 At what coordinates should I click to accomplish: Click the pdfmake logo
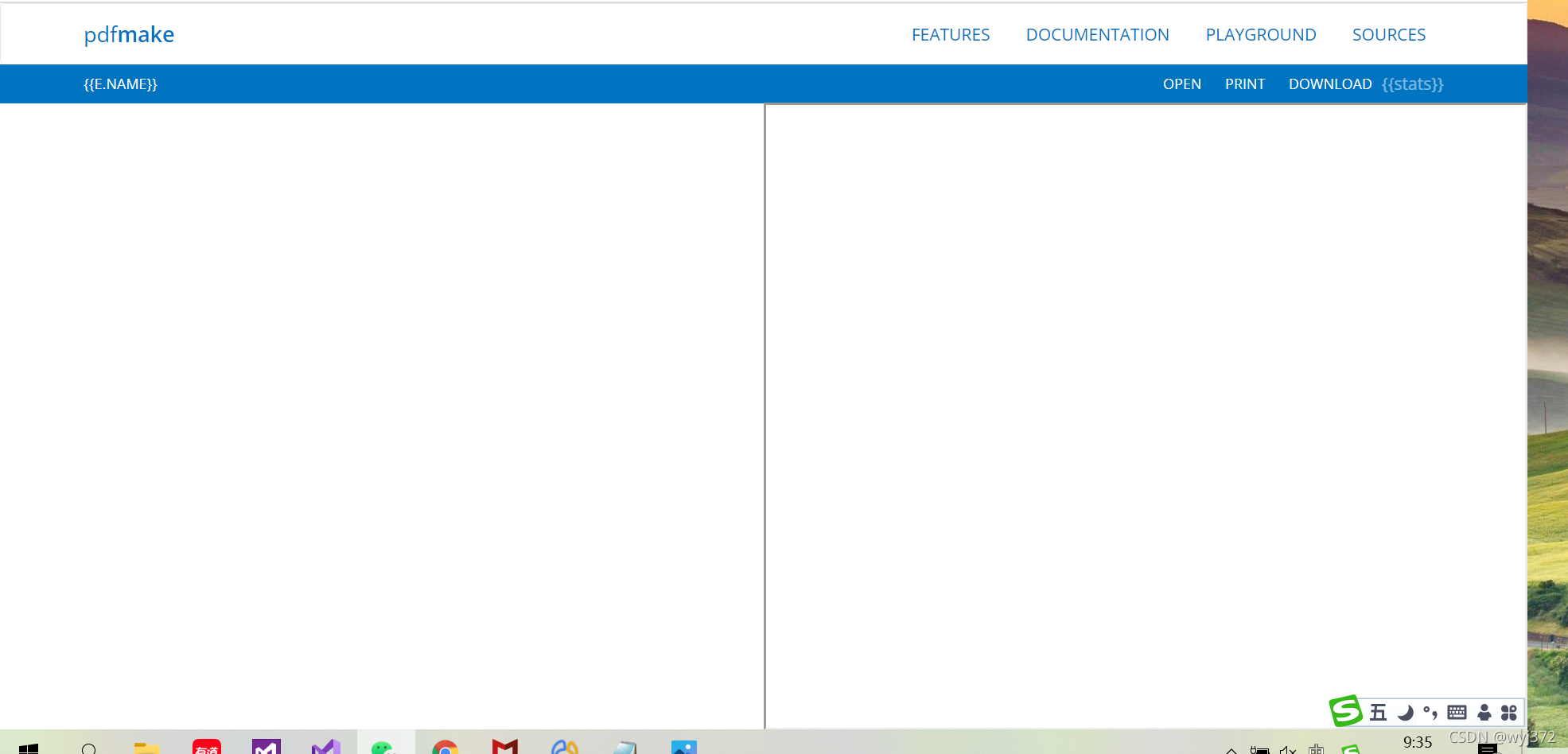click(129, 34)
